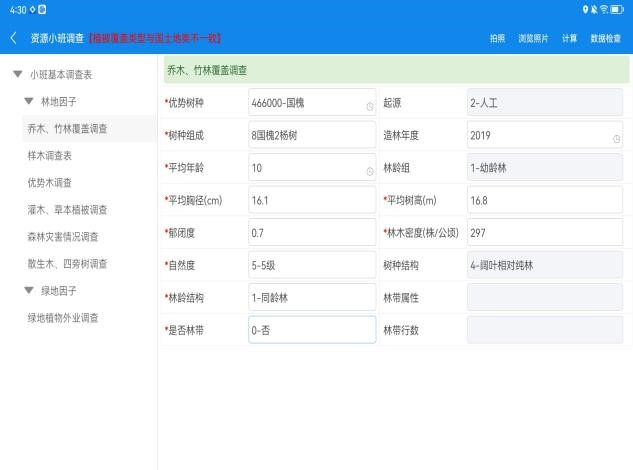Click the 4:30 clock in status bar

(18, 10)
